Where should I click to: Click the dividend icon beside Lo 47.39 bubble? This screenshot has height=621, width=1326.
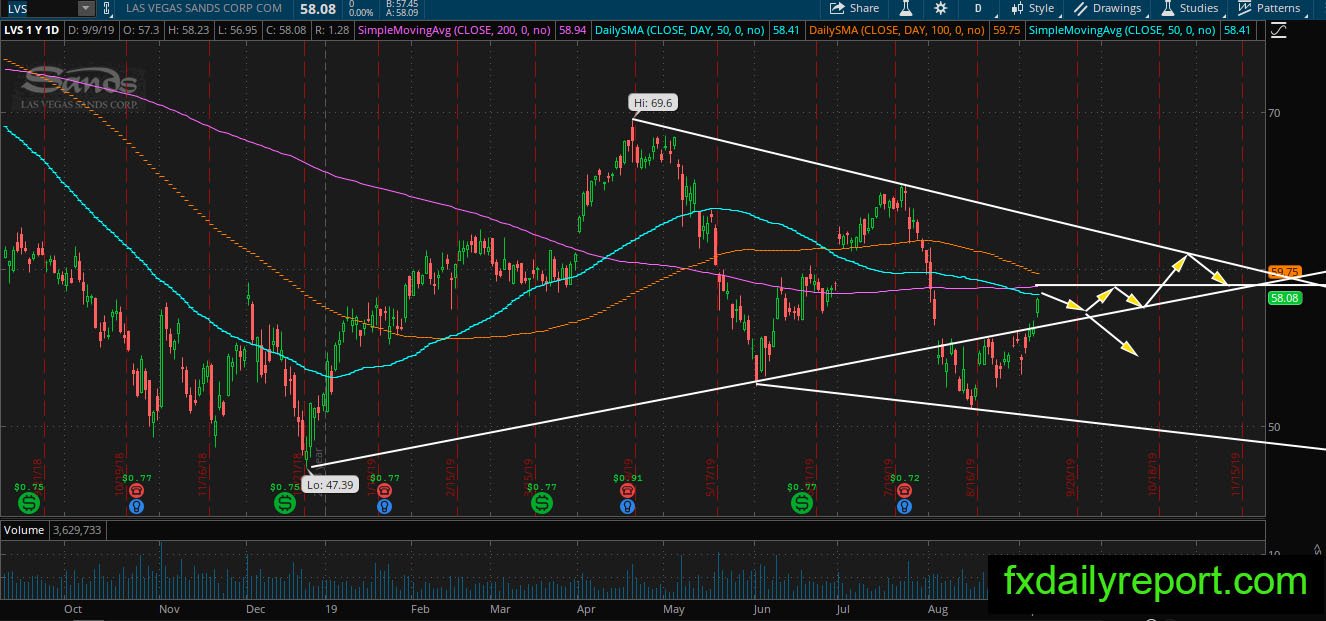click(285, 502)
